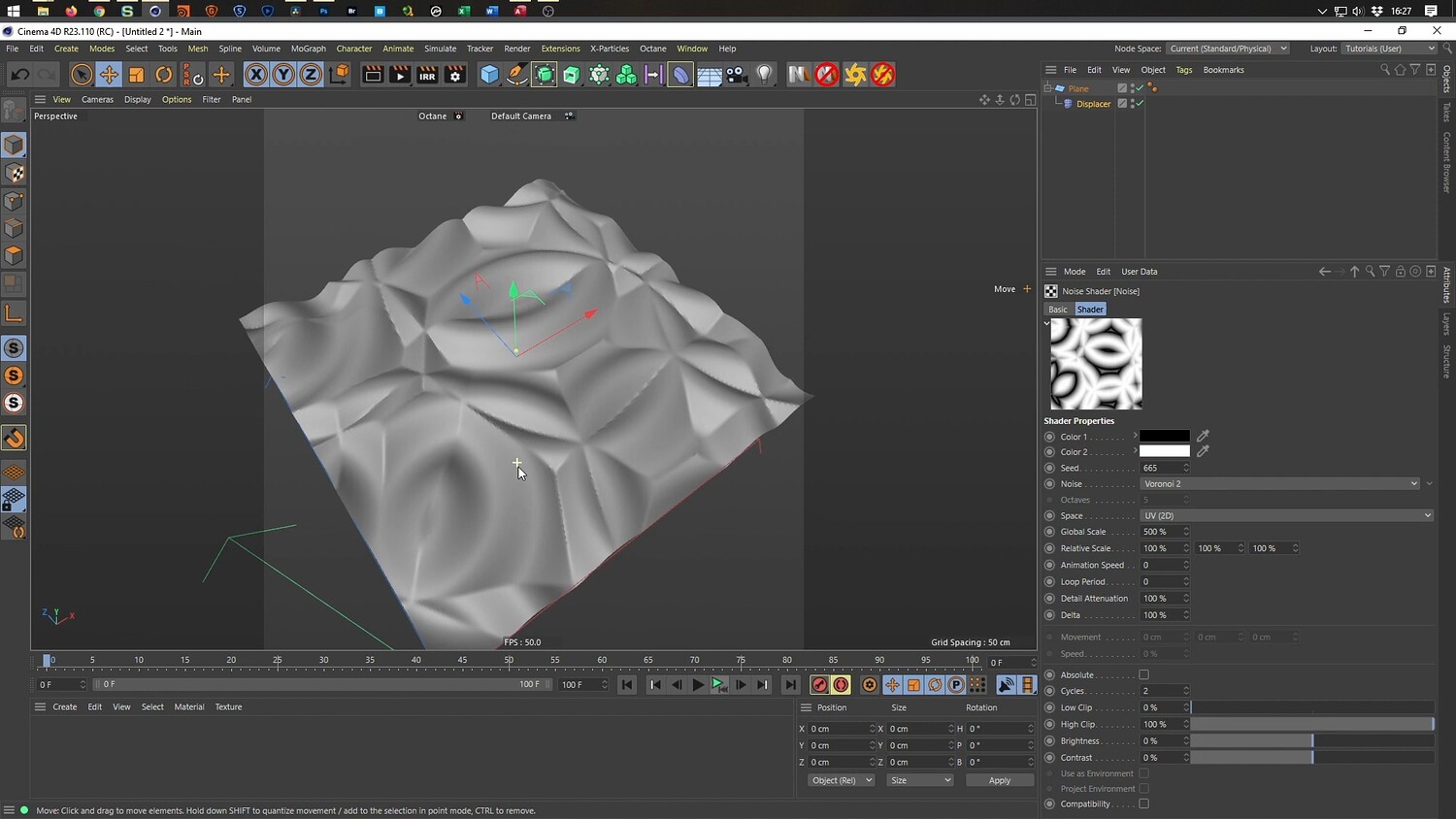Click the Undo arrow icon
This screenshot has height=819, width=1456.
19,75
